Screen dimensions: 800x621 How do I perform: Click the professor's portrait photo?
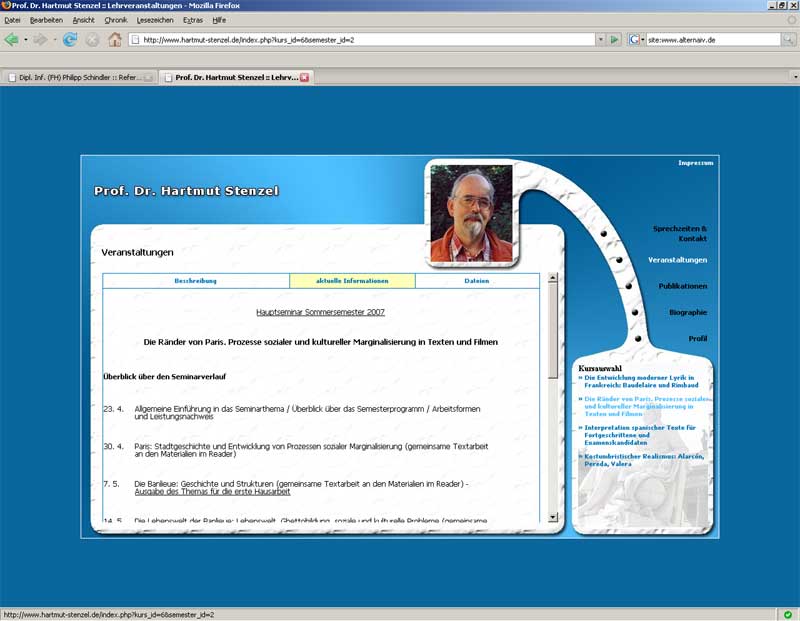(471, 213)
